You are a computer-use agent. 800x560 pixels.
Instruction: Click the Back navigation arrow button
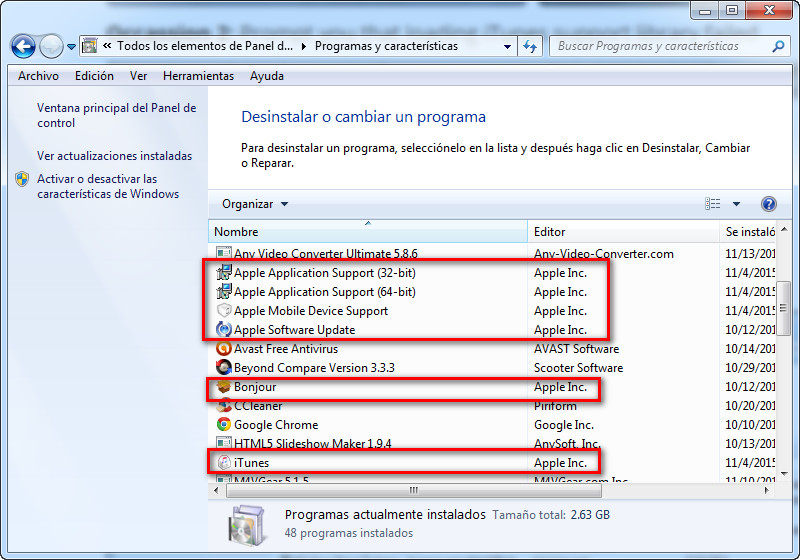click(23, 46)
